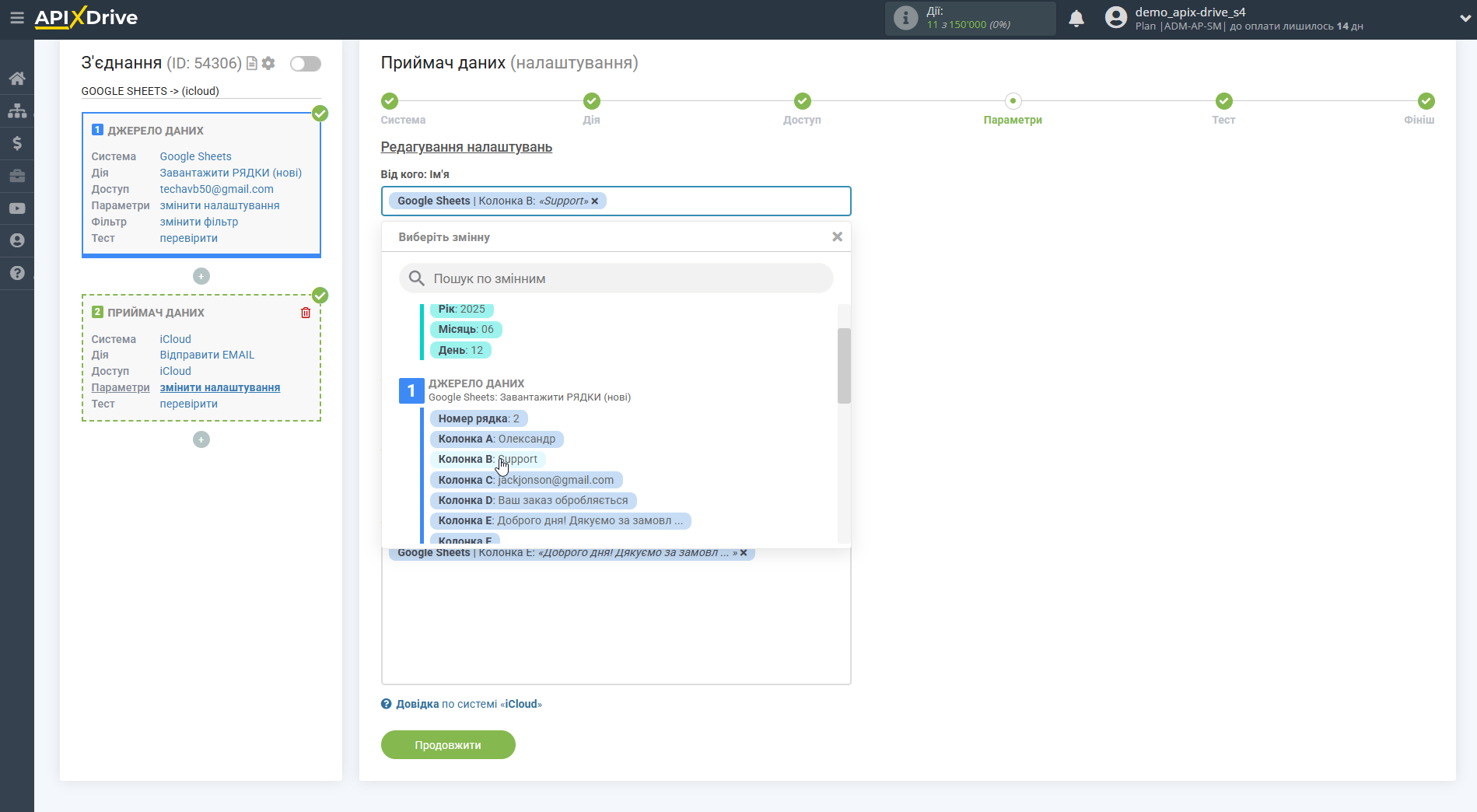
Task: Select Колонка E: Доброго дня variable
Action: 560,520
